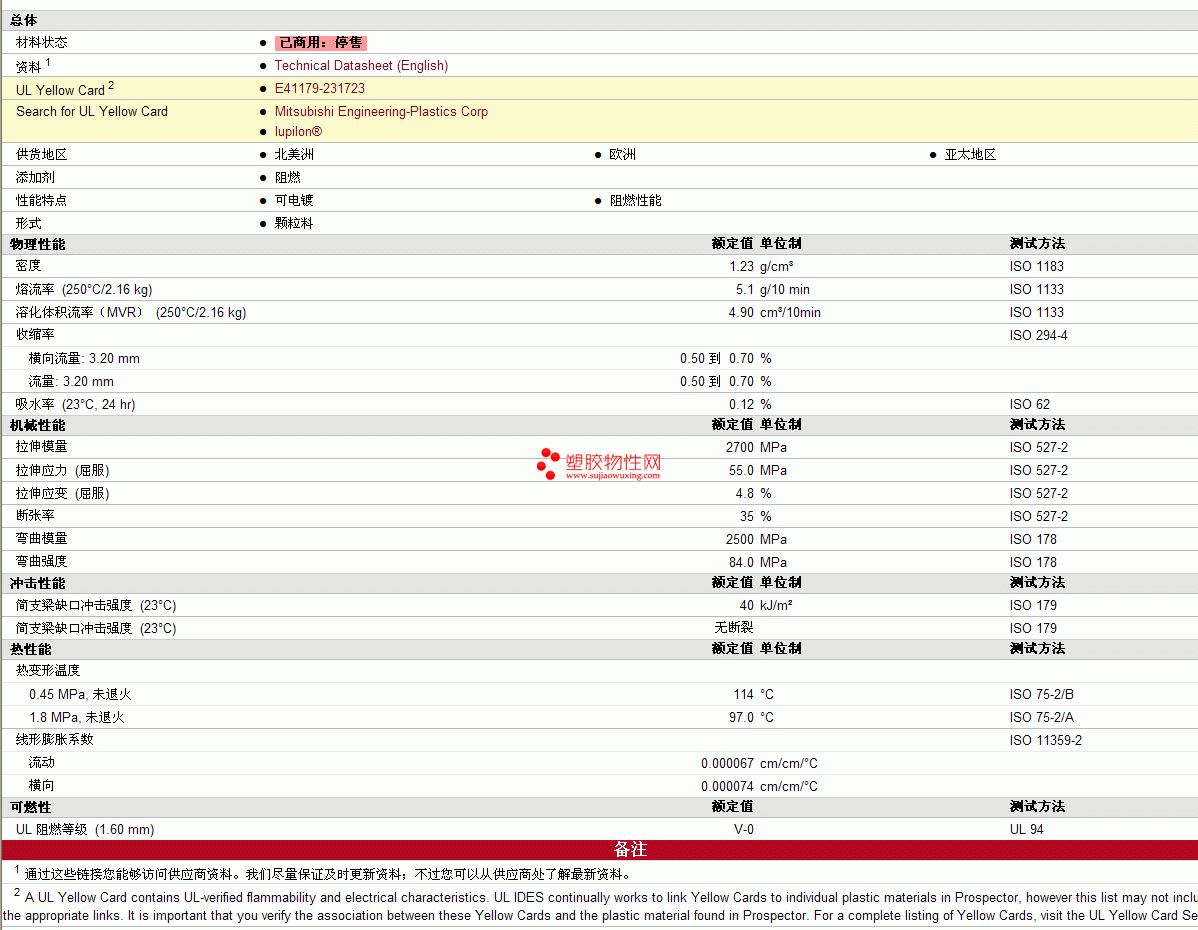Click the 'ISO 11359-2' test method
Viewport: 1198px width, 930px height.
point(1045,740)
